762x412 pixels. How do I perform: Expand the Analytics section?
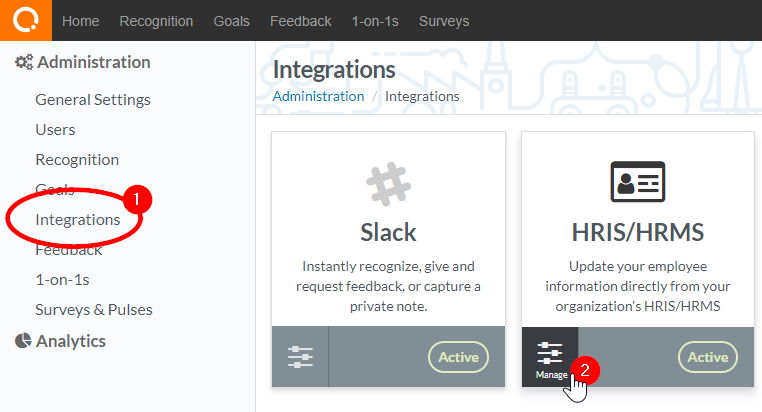pyautogui.click(x=70, y=341)
